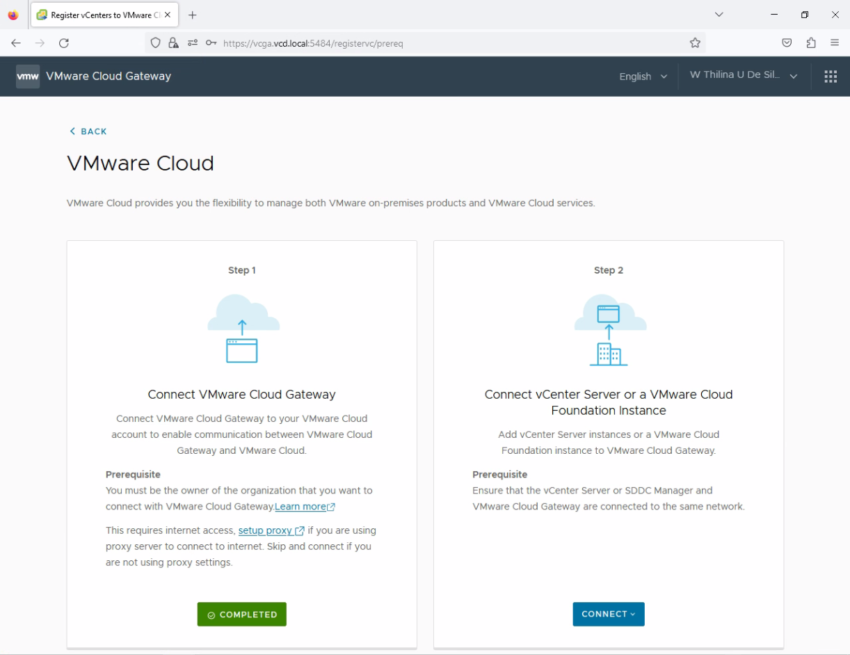Select the Register vCenters to VMware tab

(100, 14)
